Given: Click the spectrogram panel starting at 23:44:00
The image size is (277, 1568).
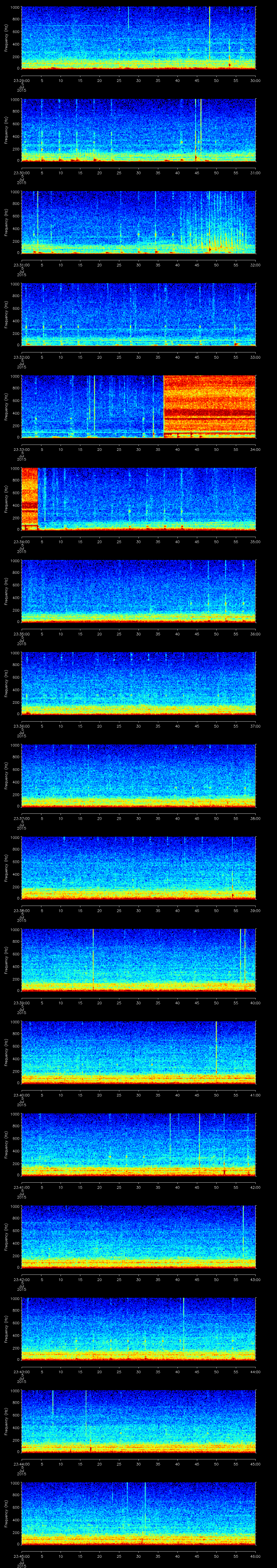Looking at the screenshot, I should (x=139, y=1422).
